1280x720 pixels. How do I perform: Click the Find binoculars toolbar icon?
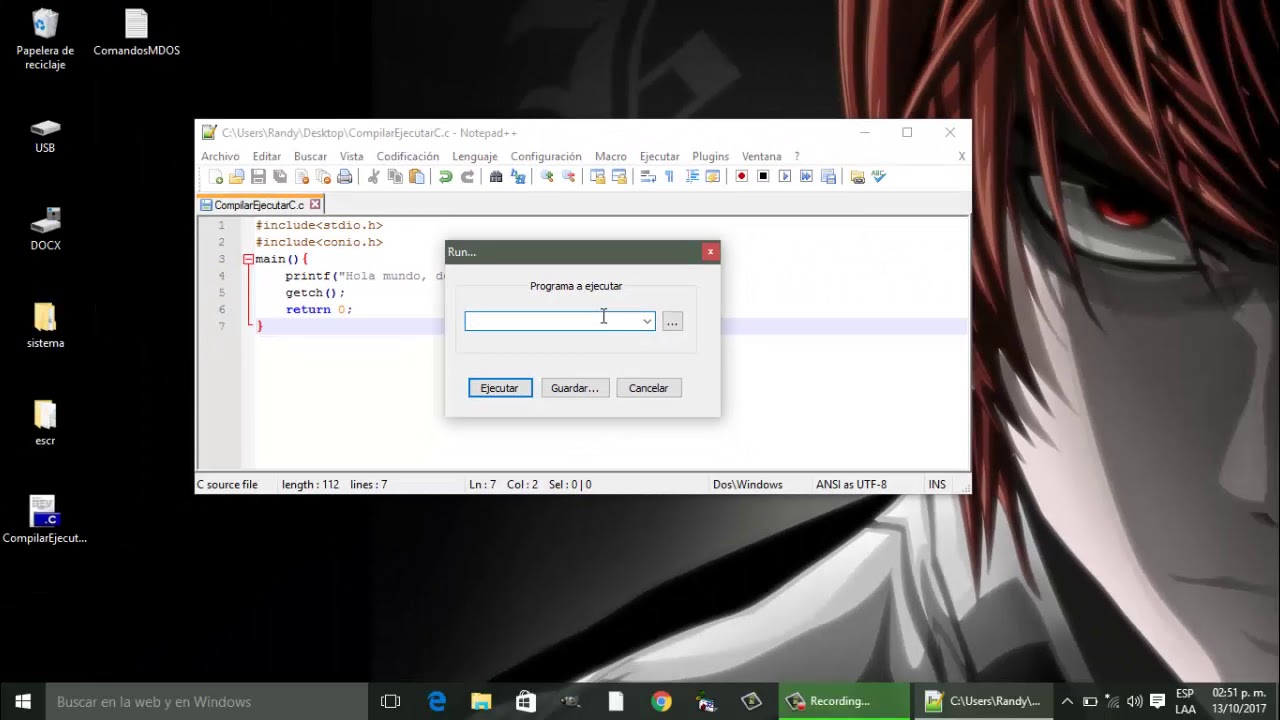(x=496, y=177)
